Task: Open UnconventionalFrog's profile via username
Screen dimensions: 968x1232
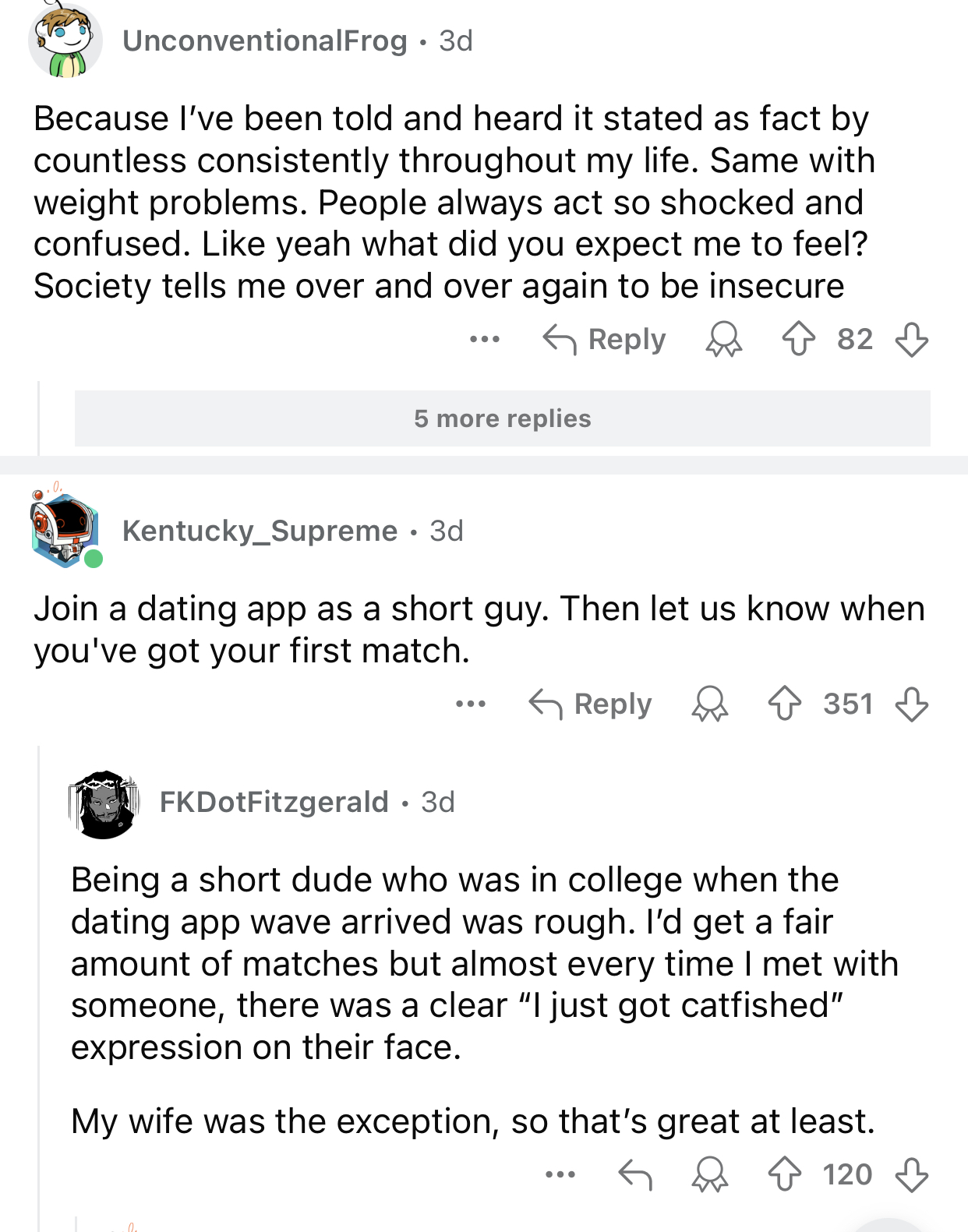Action: (x=265, y=41)
